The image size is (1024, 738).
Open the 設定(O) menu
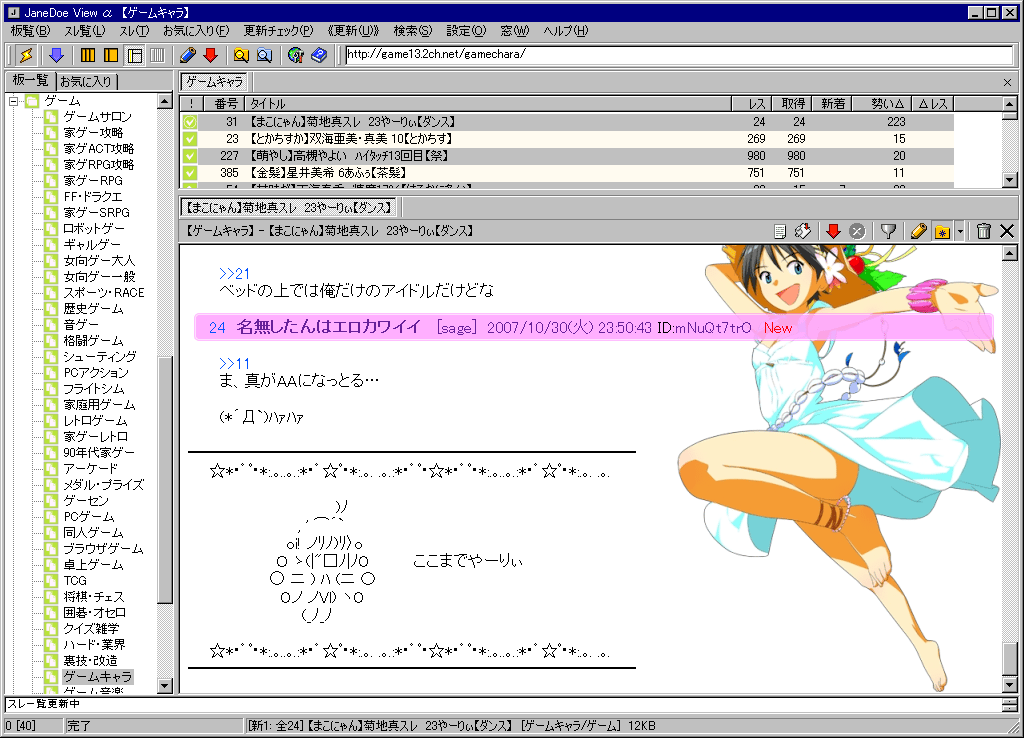(466, 31)
